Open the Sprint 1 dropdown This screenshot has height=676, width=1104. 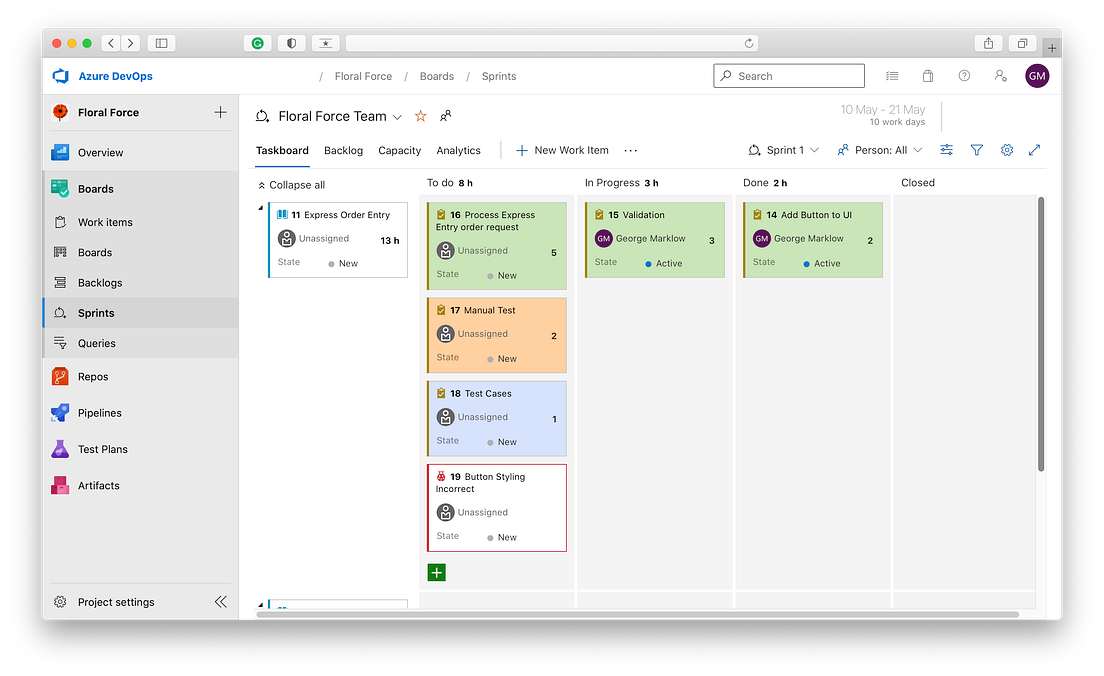click(x=783, y=150)
